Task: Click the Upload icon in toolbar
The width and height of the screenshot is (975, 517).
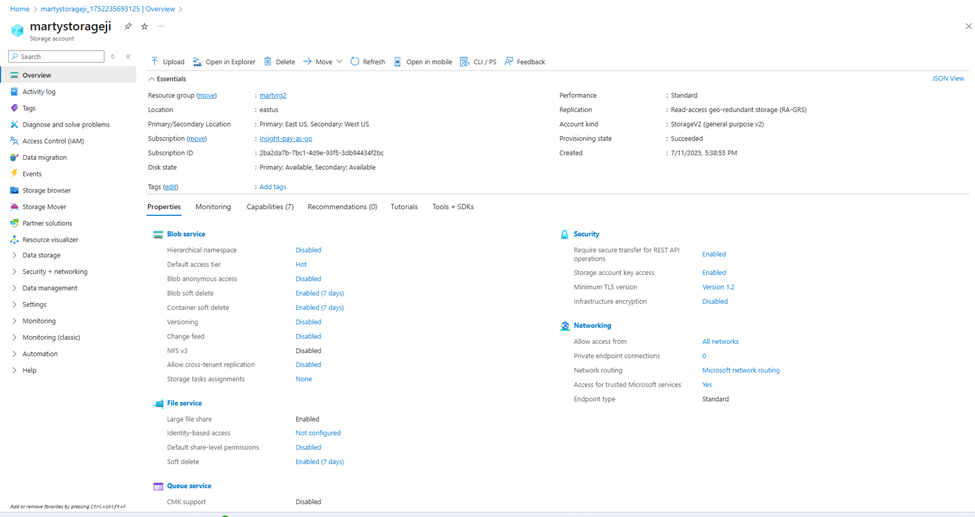Action: (155, 62)
